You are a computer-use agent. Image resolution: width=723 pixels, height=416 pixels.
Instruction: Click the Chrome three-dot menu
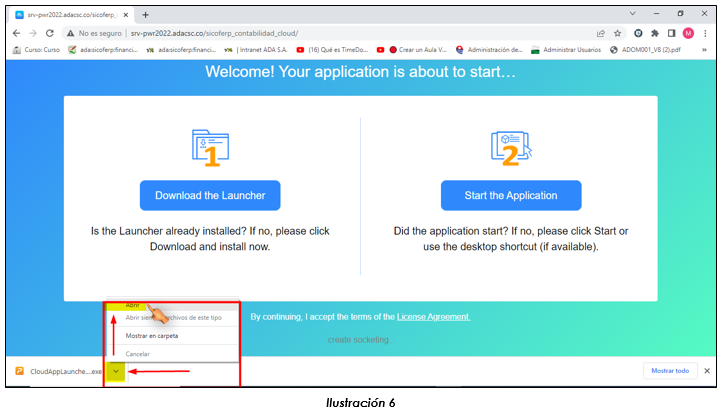click(705, 33)
